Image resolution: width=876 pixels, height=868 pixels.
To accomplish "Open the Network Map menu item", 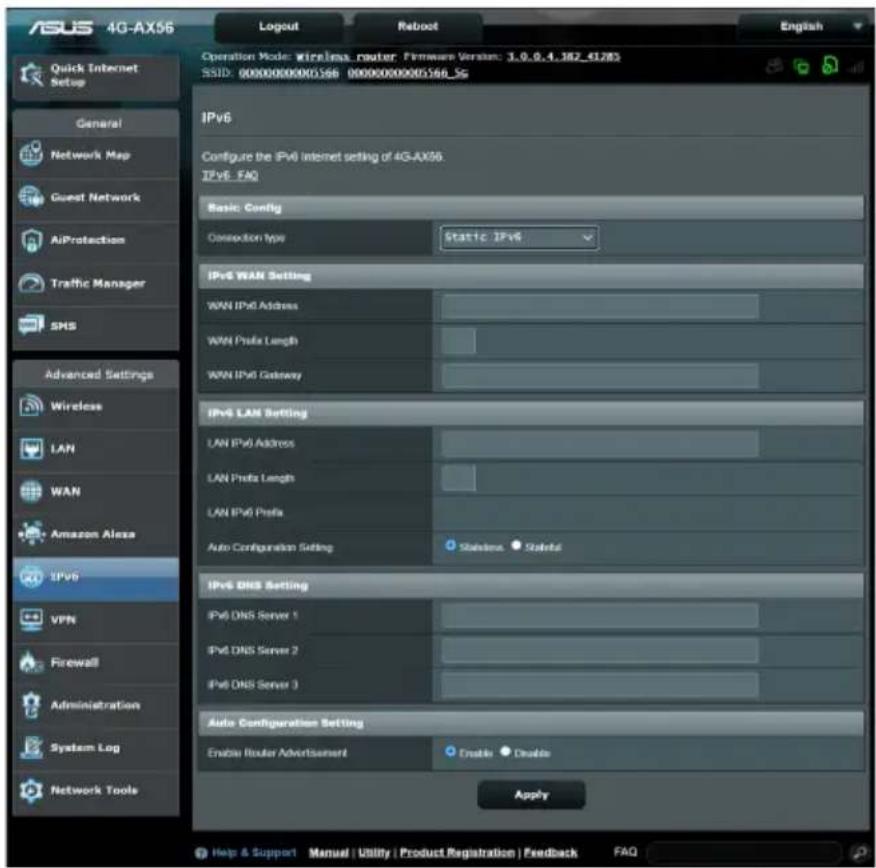I will pyautogui.click(x=96, y=155).
